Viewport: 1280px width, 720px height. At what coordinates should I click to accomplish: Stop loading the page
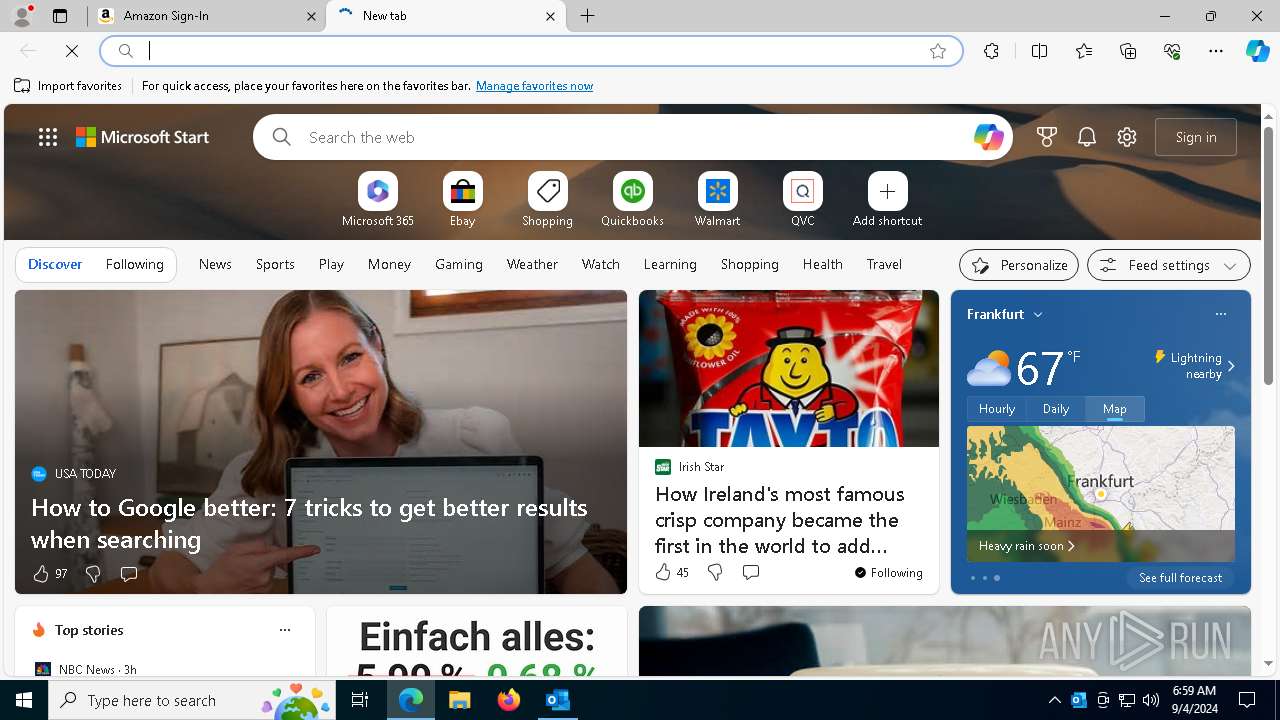point(72,51)
